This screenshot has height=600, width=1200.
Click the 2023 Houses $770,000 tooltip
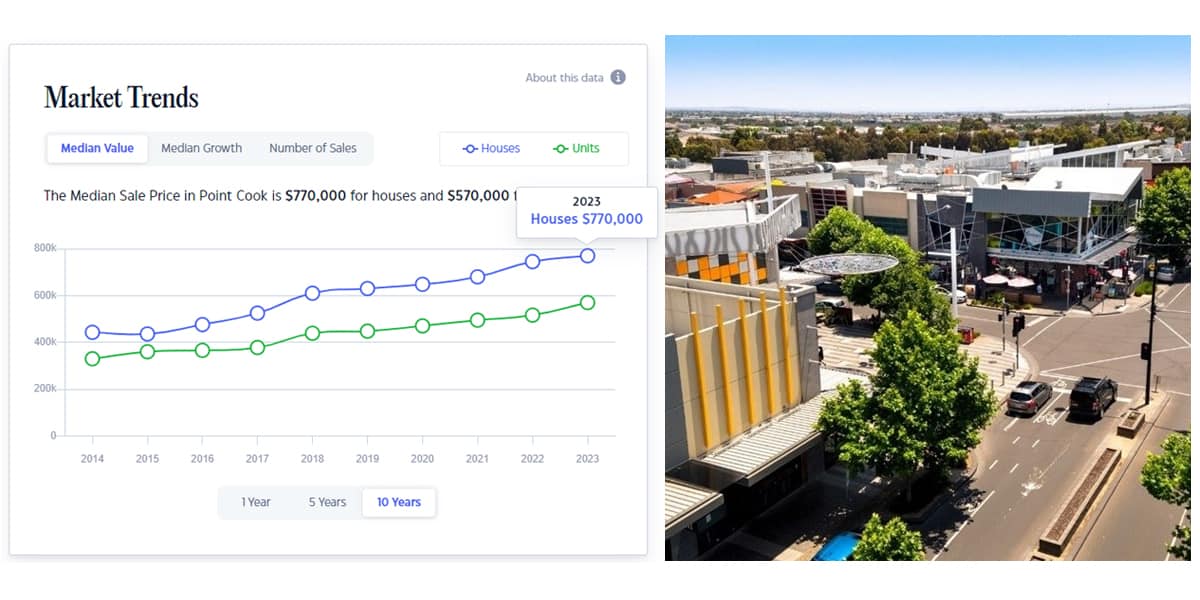(587, 211)
